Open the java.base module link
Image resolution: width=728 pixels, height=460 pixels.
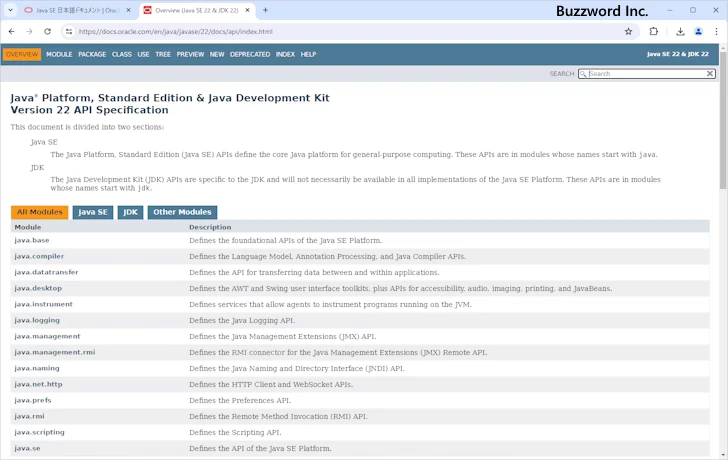[32, 240]
